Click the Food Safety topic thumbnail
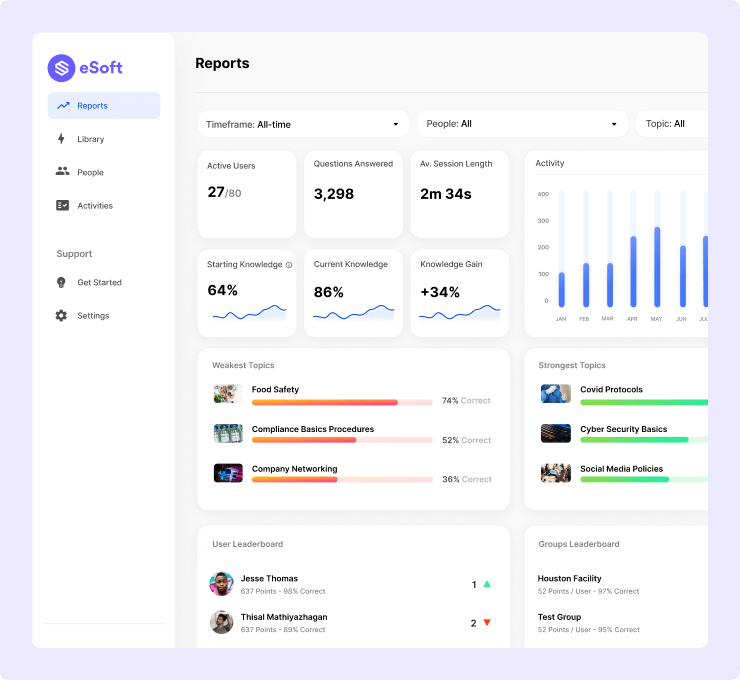The width and height of the screenshot is (740, 680). (228, 394)
